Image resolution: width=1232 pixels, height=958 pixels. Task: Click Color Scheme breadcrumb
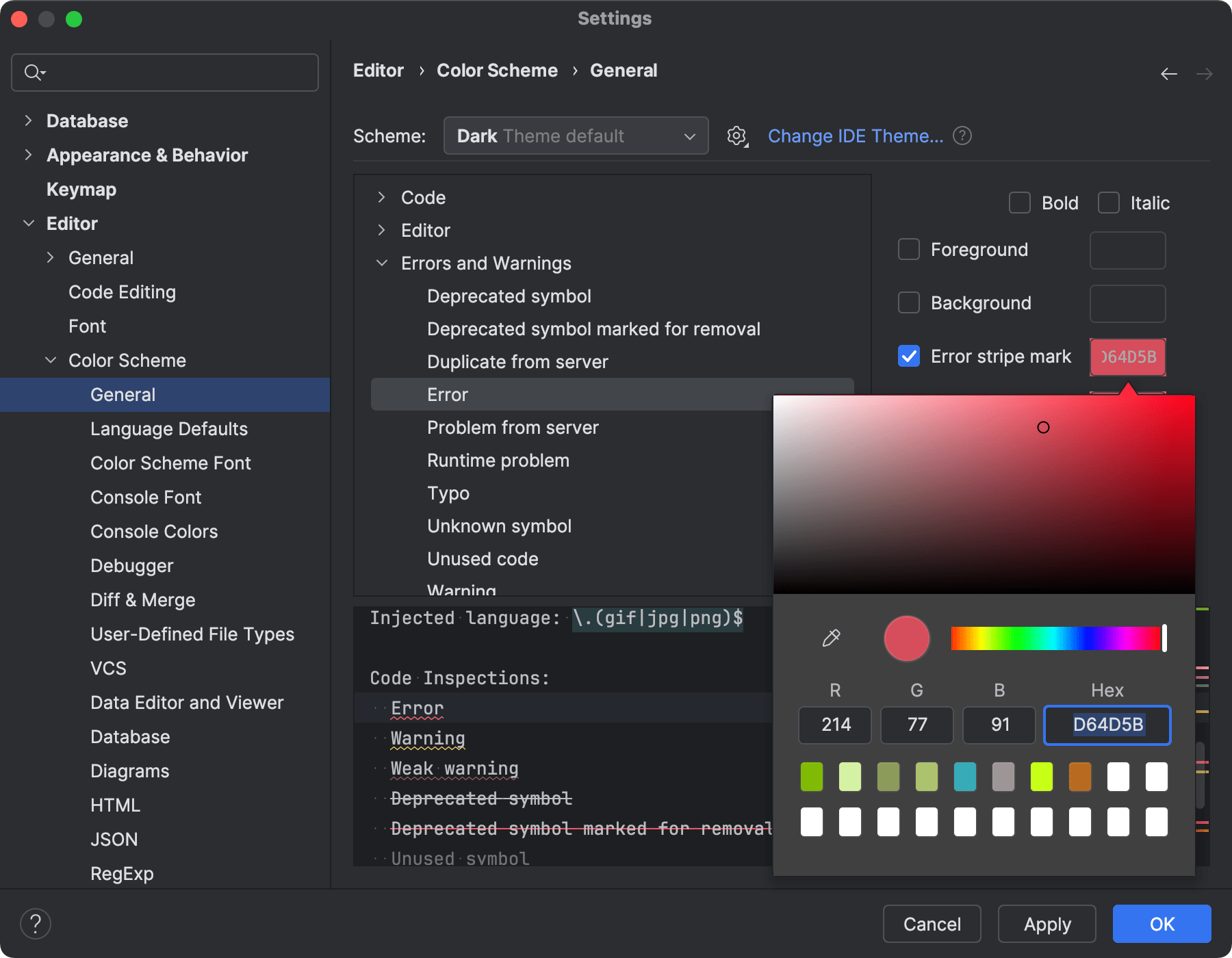(x=498, y=70)
